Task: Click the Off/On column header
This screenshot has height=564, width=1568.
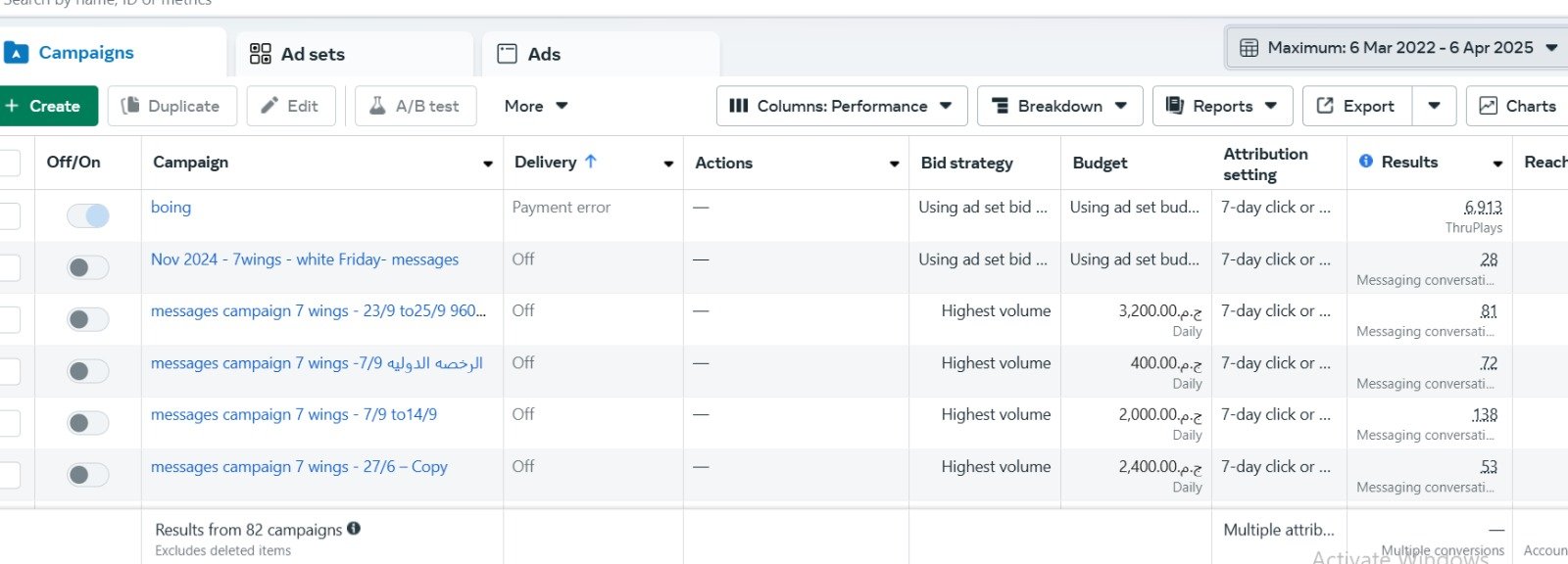Action: 73,163
